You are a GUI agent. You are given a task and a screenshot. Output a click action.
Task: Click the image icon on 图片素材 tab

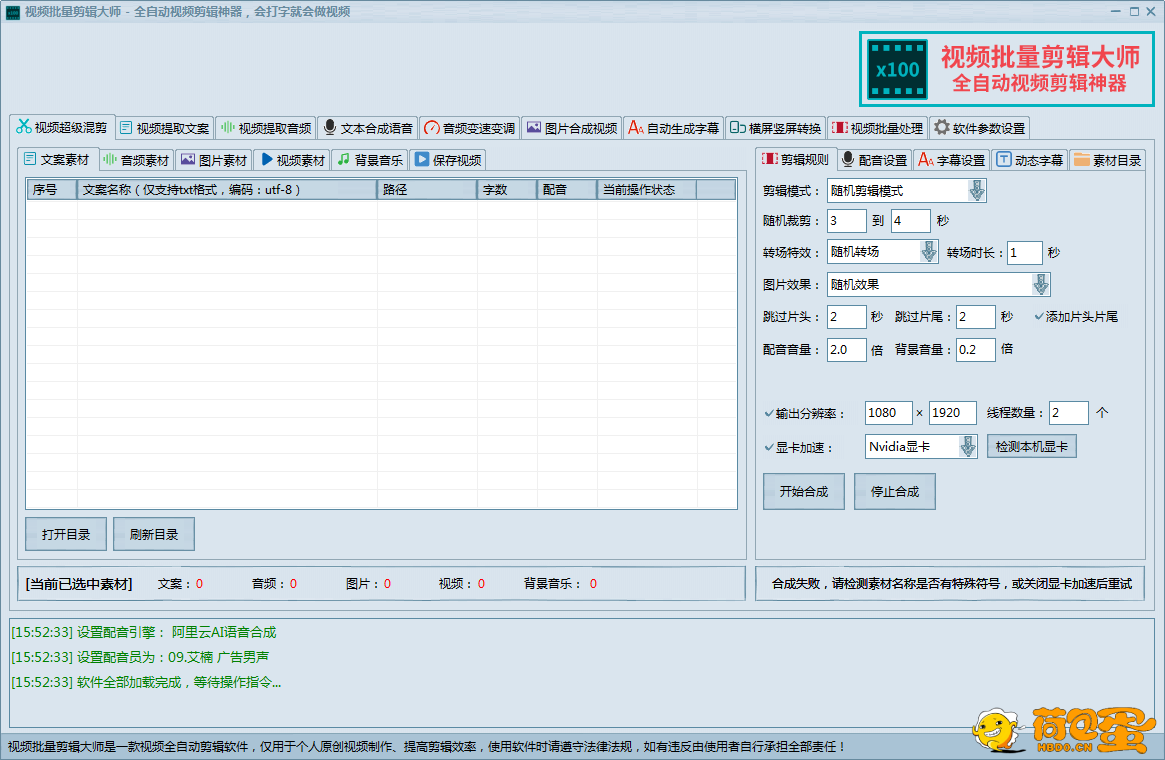pos(188,159)
